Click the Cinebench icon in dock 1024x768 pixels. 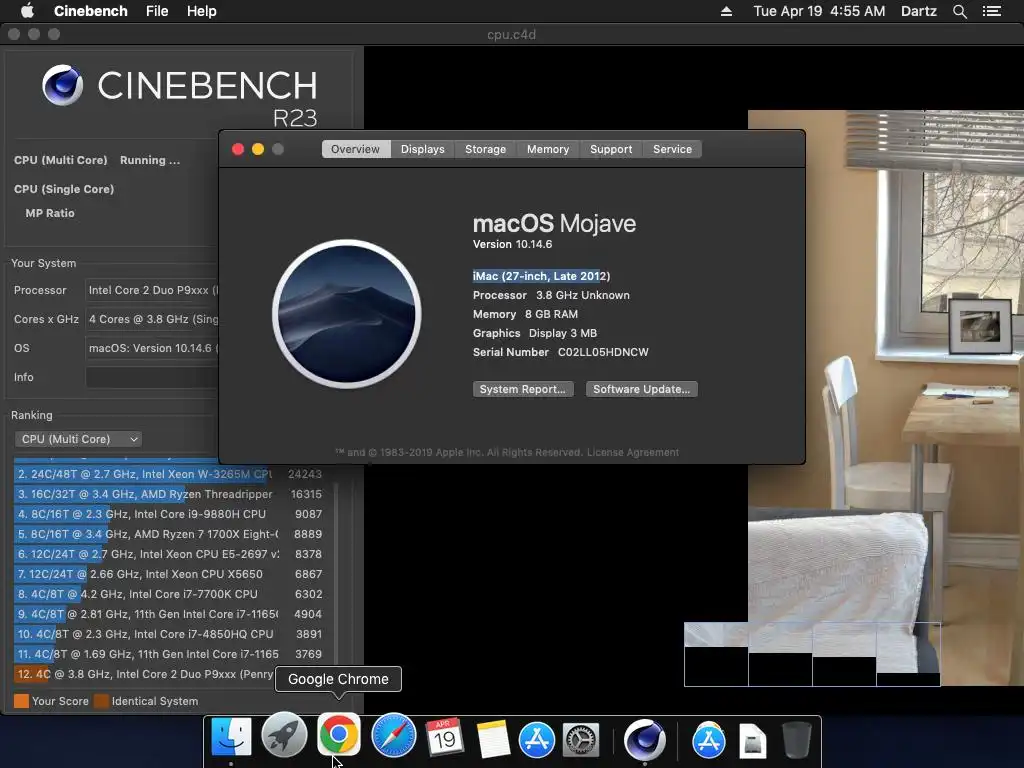coord(645,740)
